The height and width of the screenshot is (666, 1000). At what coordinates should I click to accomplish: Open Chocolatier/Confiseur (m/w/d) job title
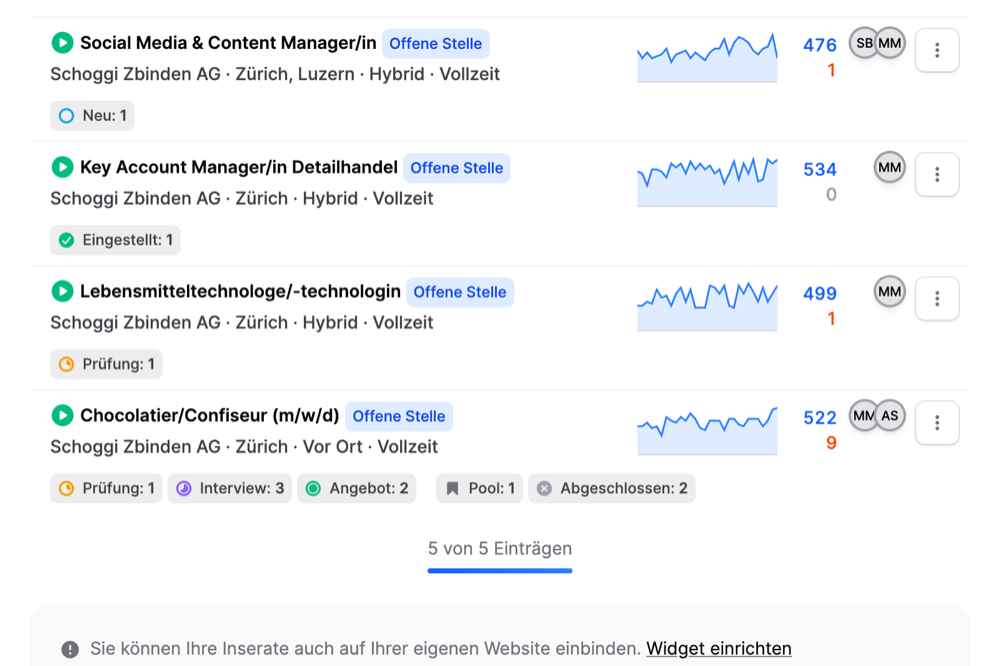point(210,415)
